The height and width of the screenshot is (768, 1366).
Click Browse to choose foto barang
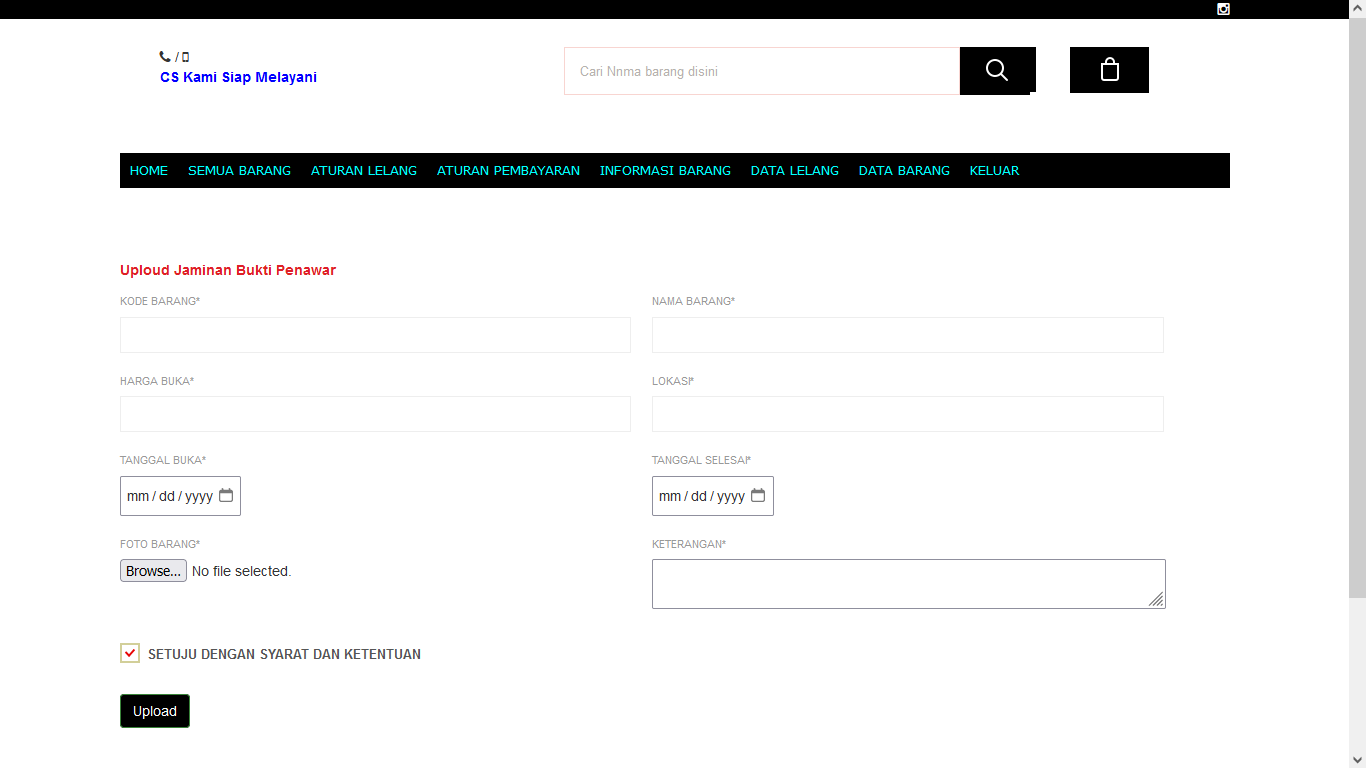click(153, 571)
